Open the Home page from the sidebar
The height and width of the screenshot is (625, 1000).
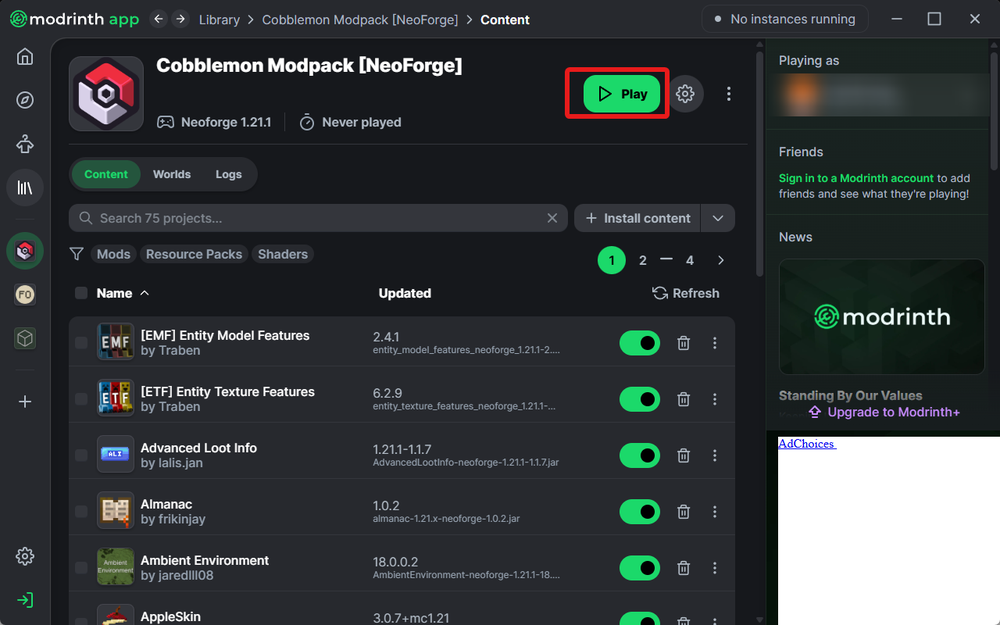coord(25,57)
